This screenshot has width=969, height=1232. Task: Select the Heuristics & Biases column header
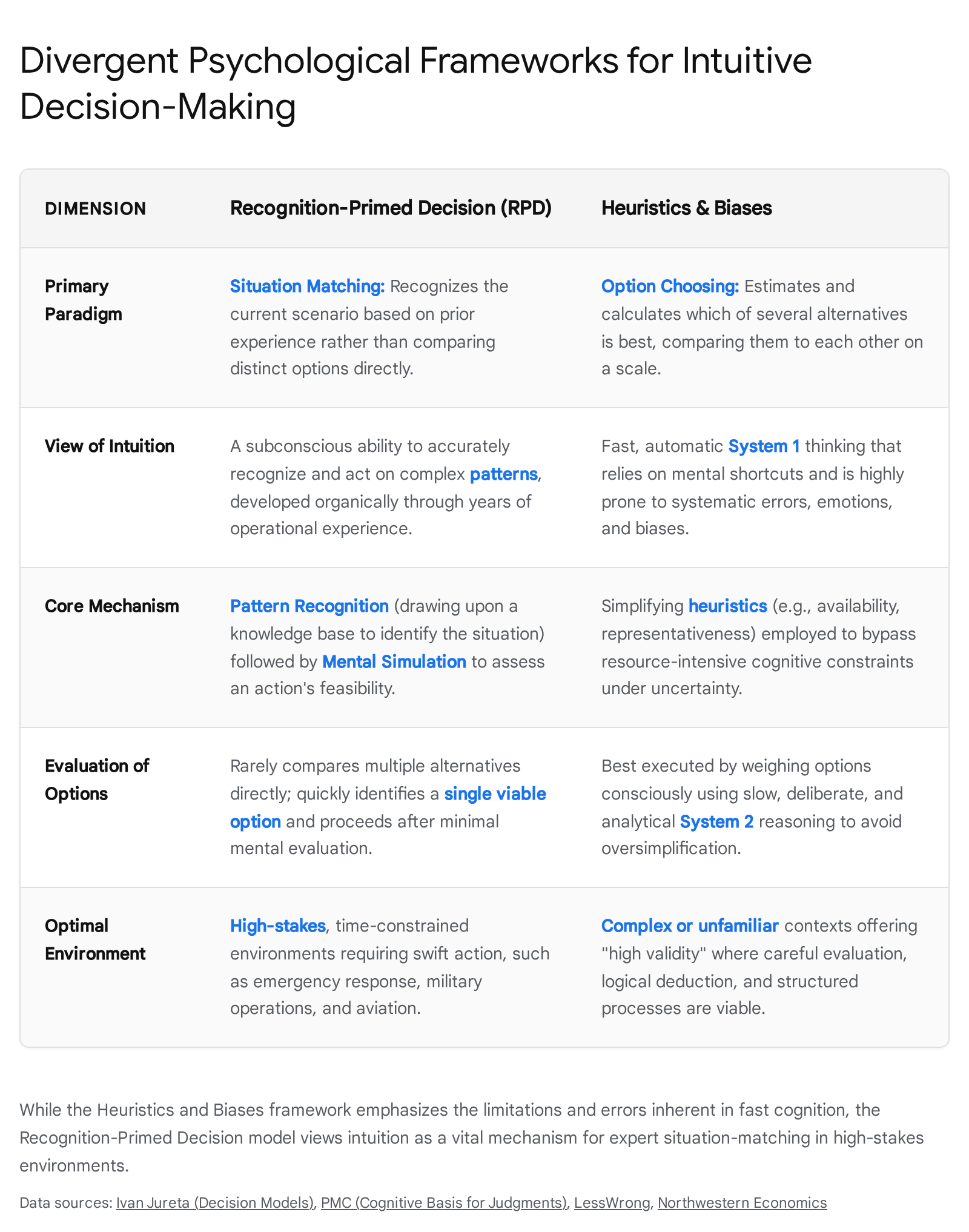[687, 208]
